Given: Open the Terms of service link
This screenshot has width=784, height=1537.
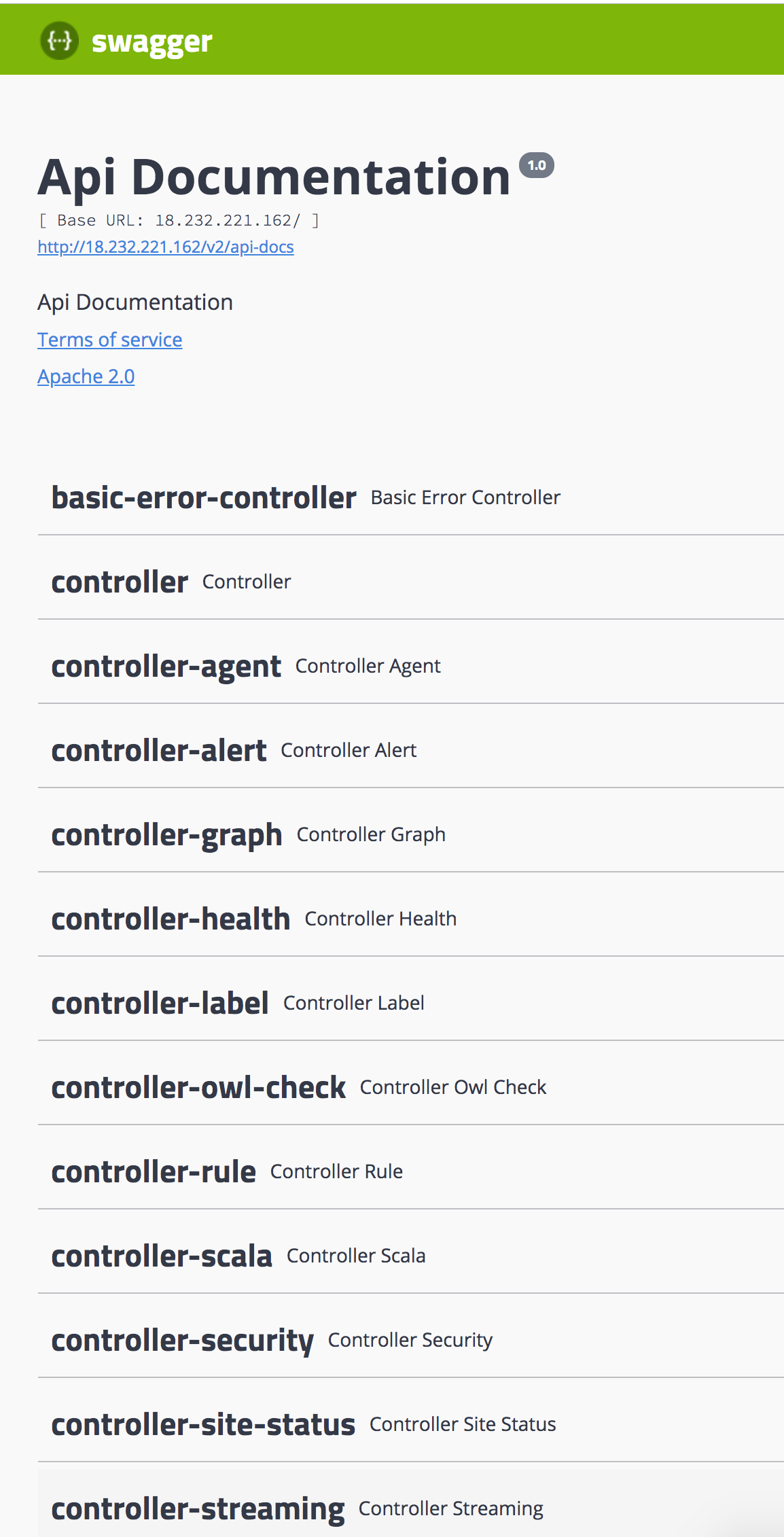Looking at the screenshot, I should pos(109,340).
